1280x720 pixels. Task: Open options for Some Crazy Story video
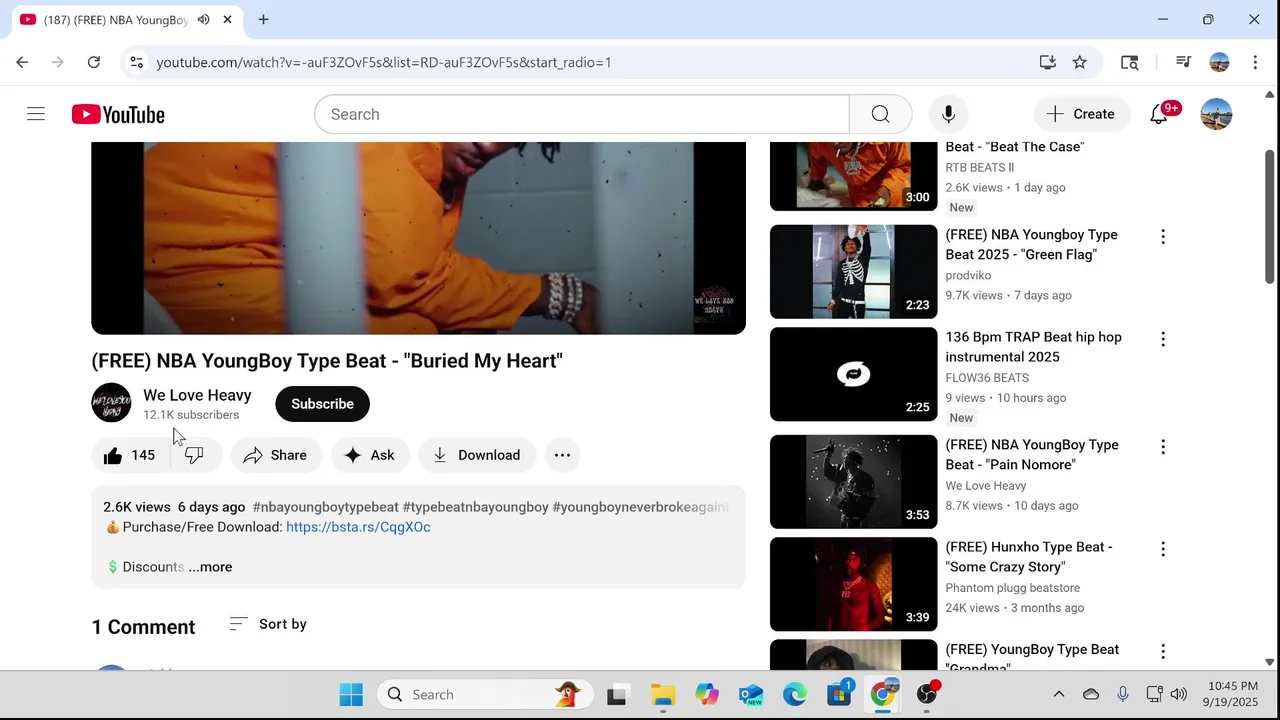1162,549
